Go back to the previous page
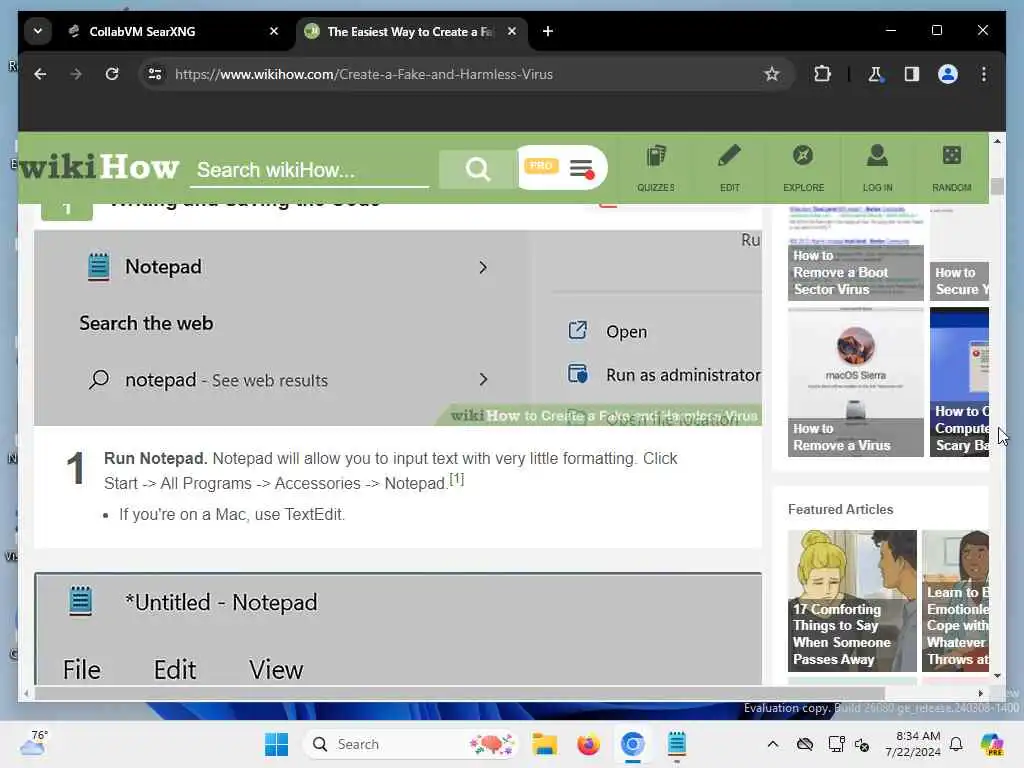Viewport: 1024px width, 768px height. (x=40, y=74)
